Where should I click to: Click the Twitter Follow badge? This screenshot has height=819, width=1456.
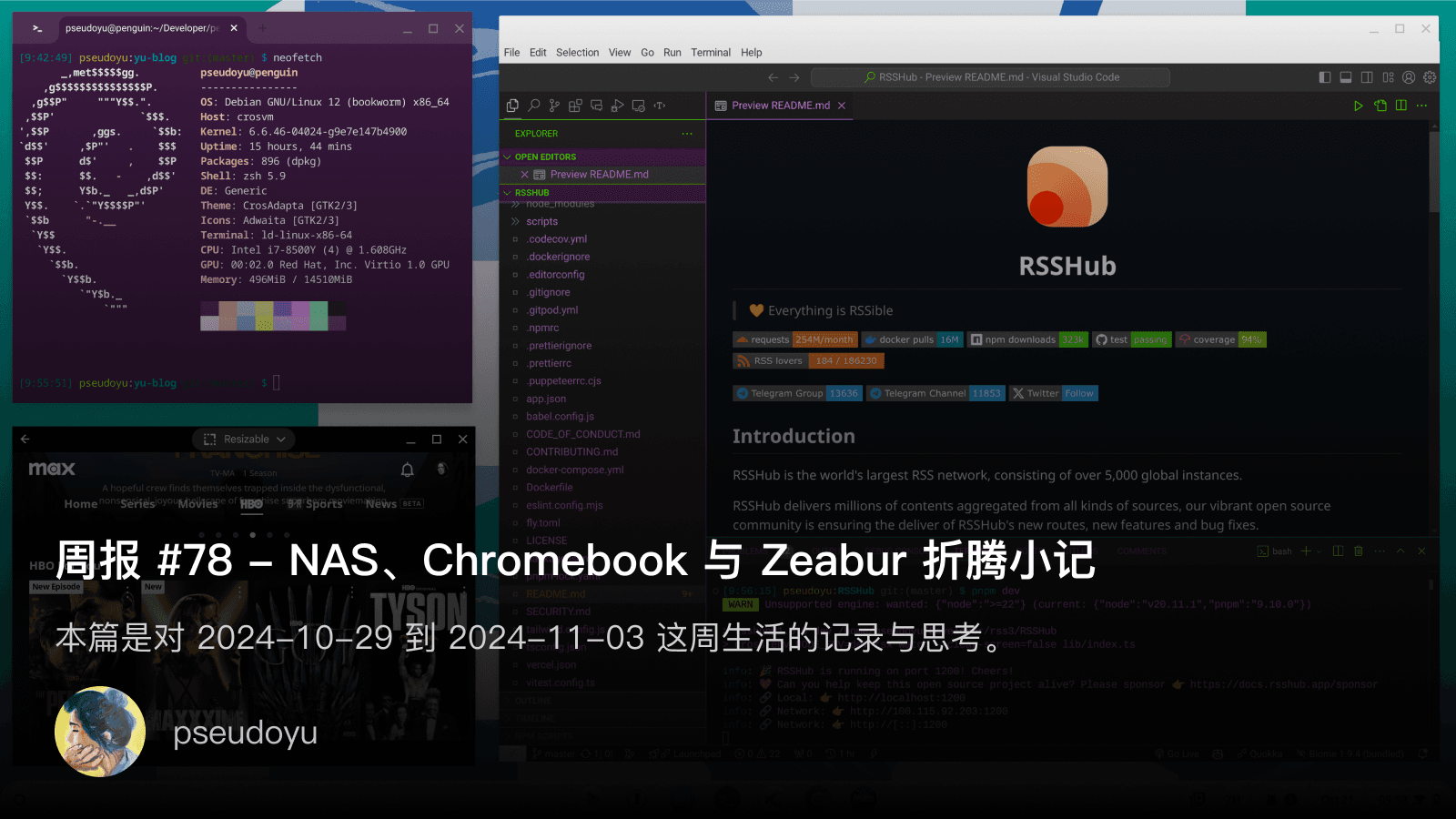(x=1055, y=393)
